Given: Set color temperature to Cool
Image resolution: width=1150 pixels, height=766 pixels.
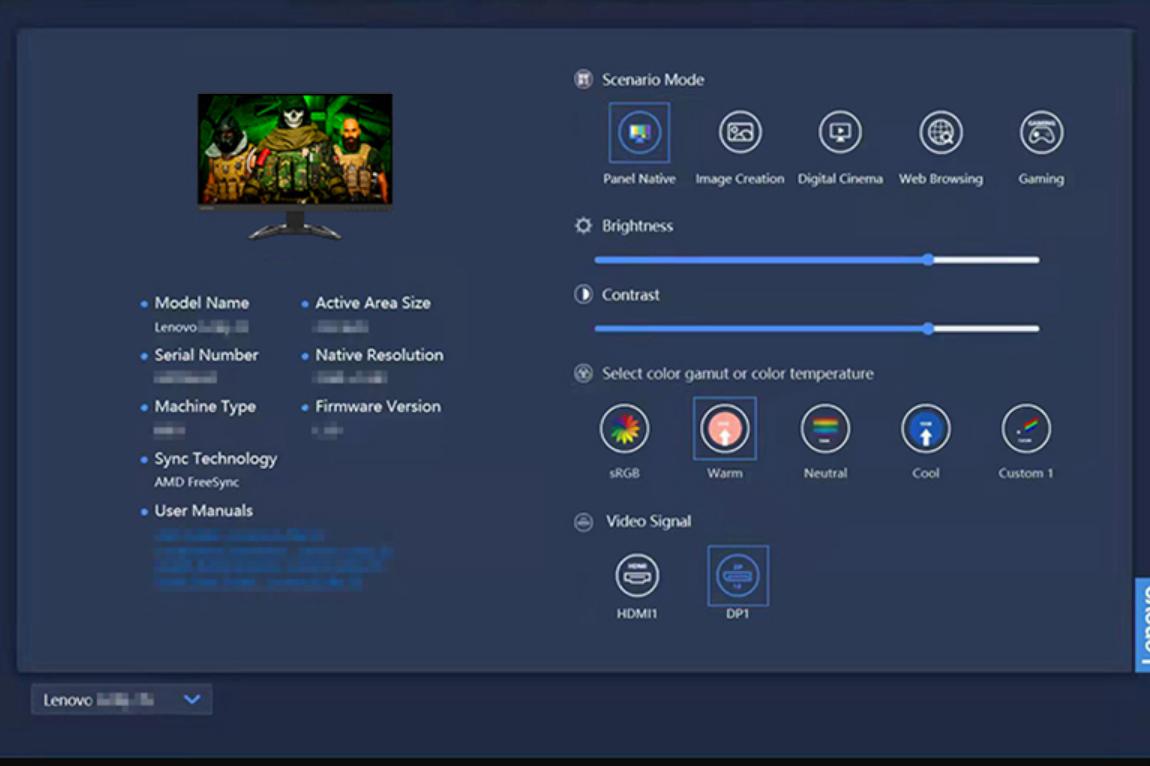Looking at the screenshot, I should click(926, 429).
